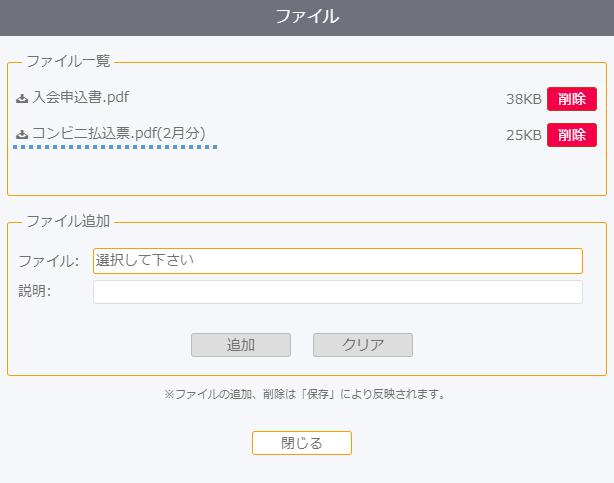
Task: Open the コンビニ払込票.pdf(2月分) file link
Action: (x=119, y=133)
